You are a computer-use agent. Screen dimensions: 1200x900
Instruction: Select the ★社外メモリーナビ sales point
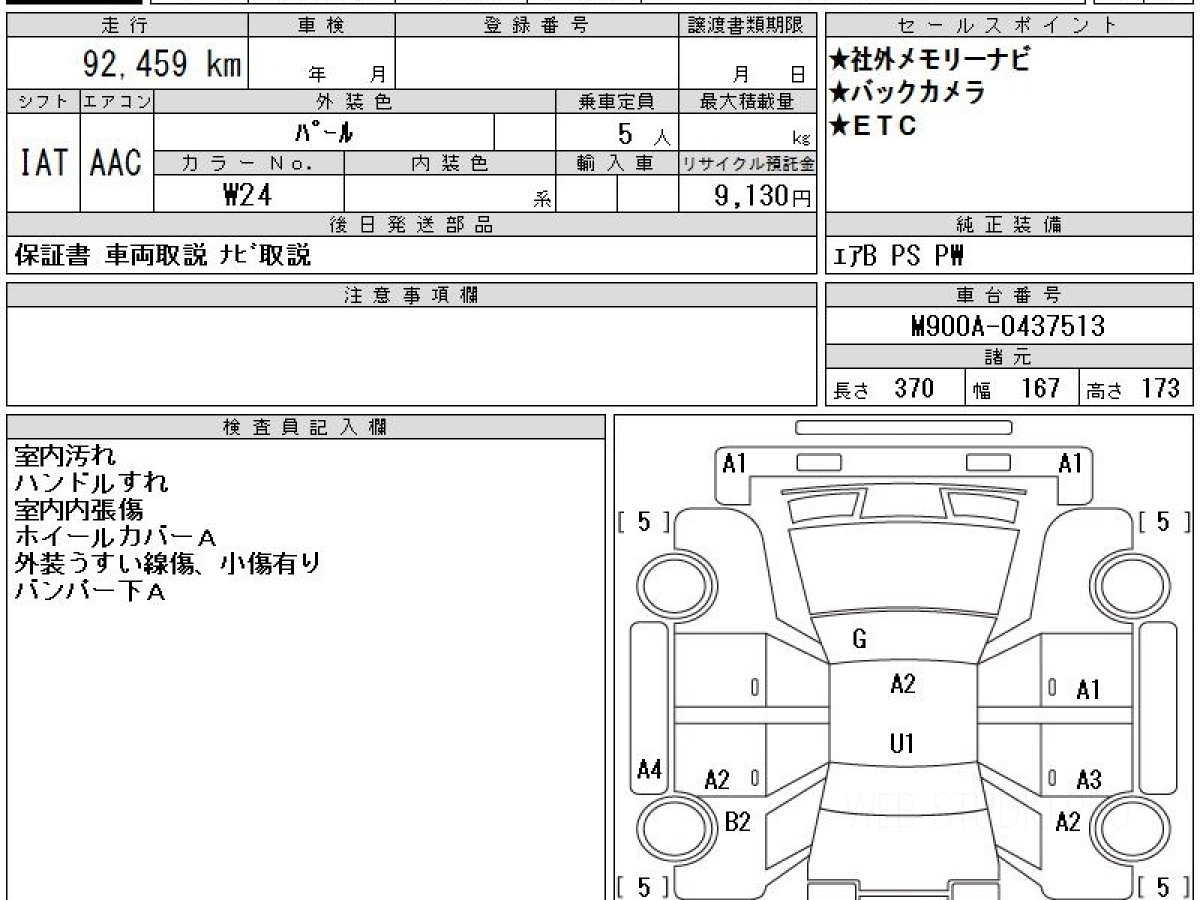(929, 60)
